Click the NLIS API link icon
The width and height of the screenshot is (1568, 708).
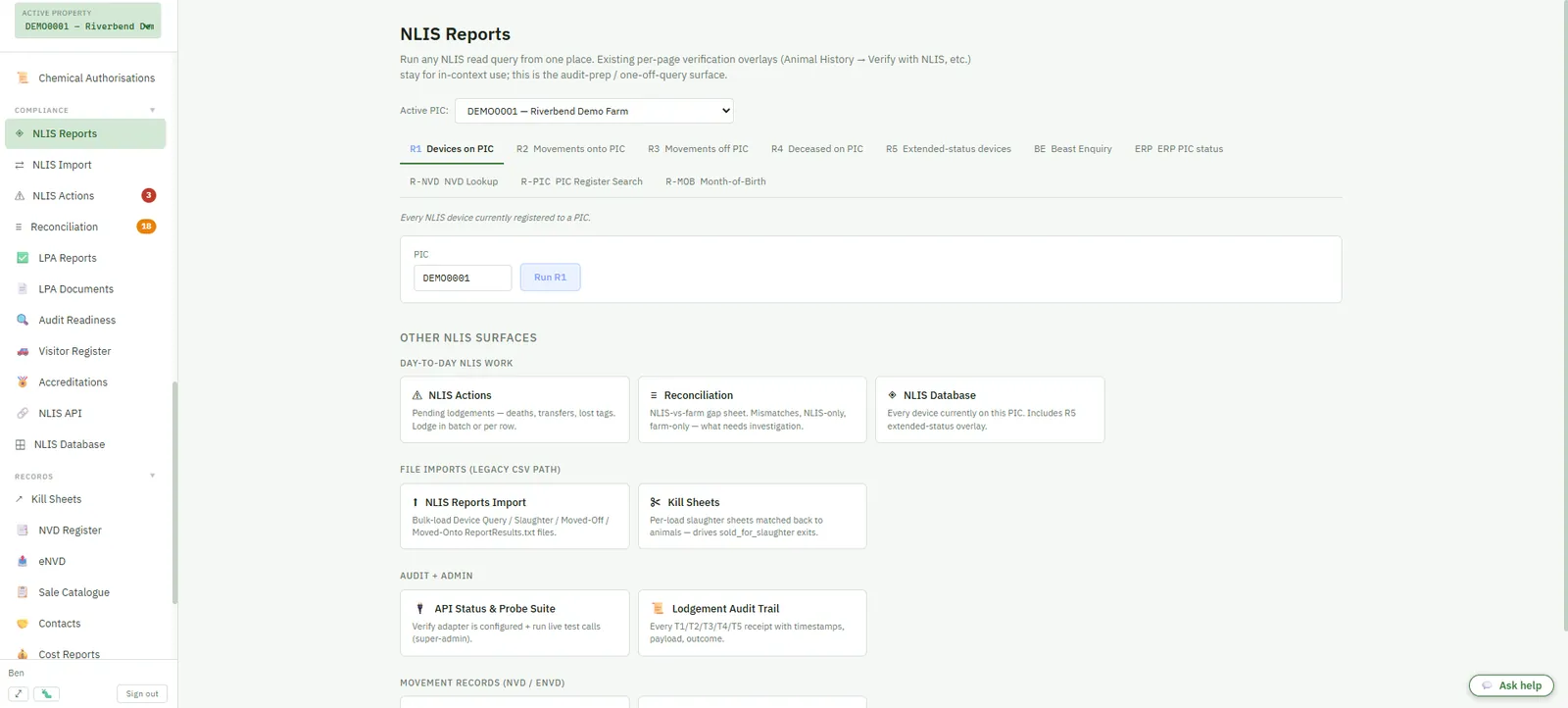(23, 413)
